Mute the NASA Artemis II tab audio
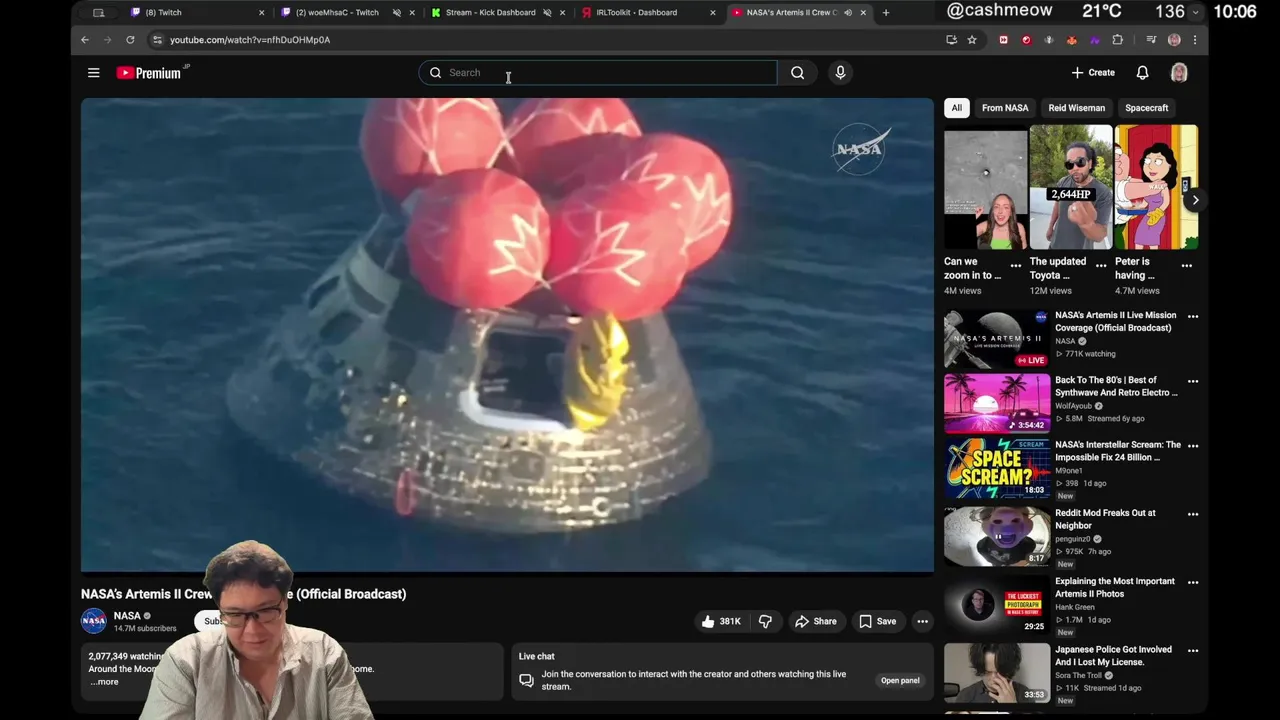Image resolution: width=1280 pixels, height=720 pixels. (x=848, y=13)
